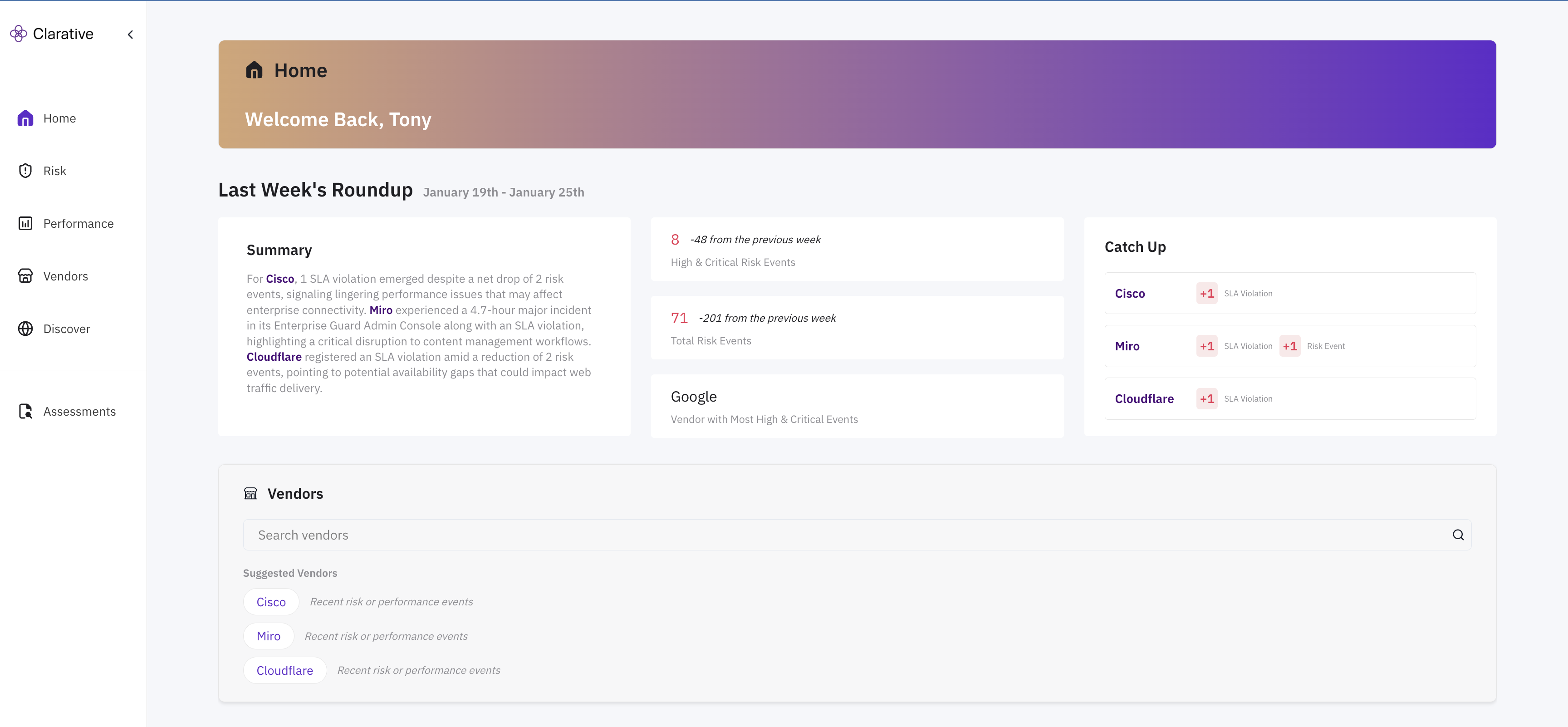Click the search magnifier in vendor search bar
The width and height of the screenshot is (1568, 727).
pos(1458,535)
